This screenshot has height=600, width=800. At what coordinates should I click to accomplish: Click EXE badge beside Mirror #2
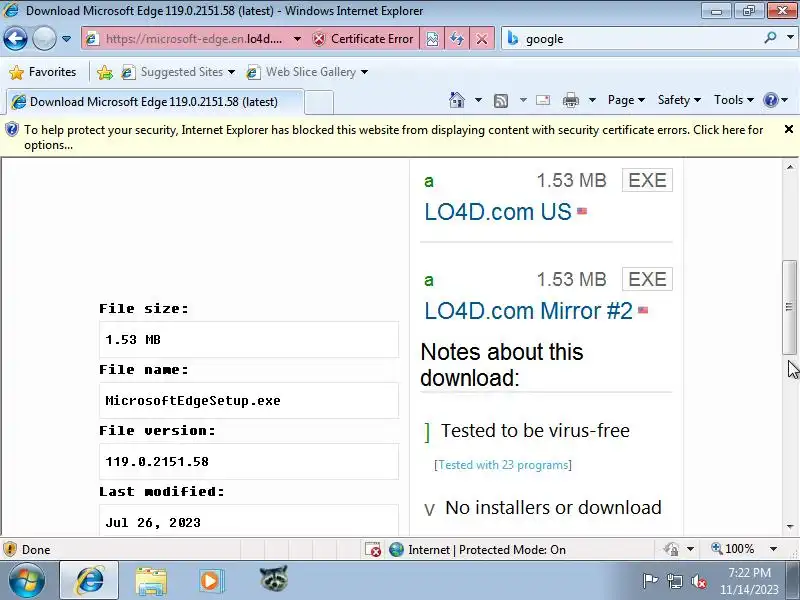[x=647, y=279]
